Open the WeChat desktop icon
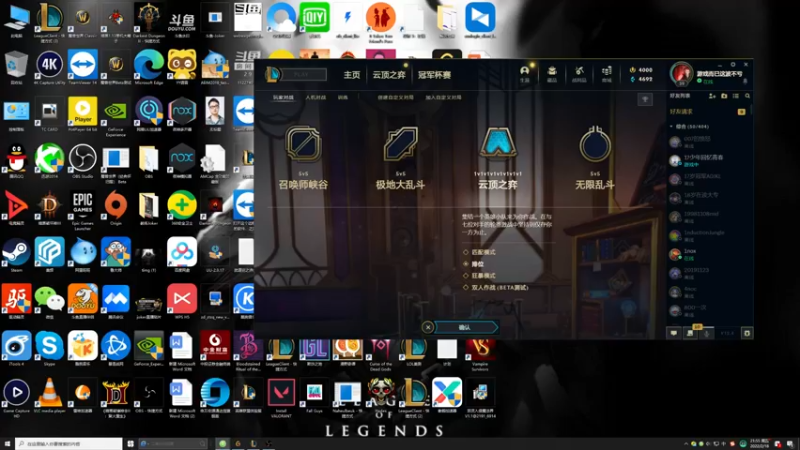 (x=49, y=302)
